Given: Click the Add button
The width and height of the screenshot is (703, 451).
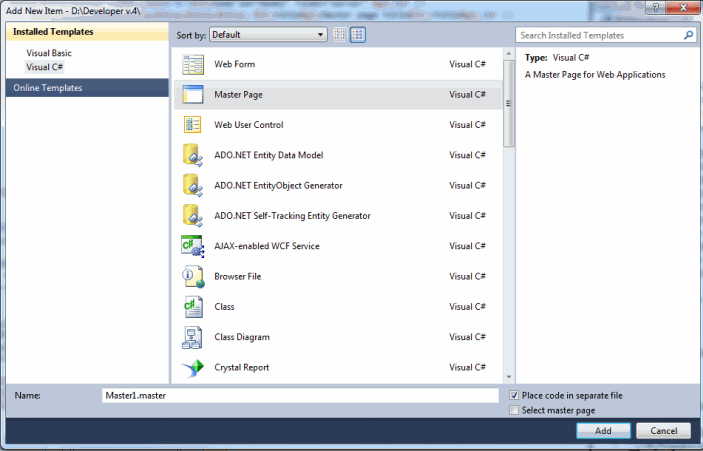Looking at the screenshot, I should pyautogui.click(x=603, y=431).
